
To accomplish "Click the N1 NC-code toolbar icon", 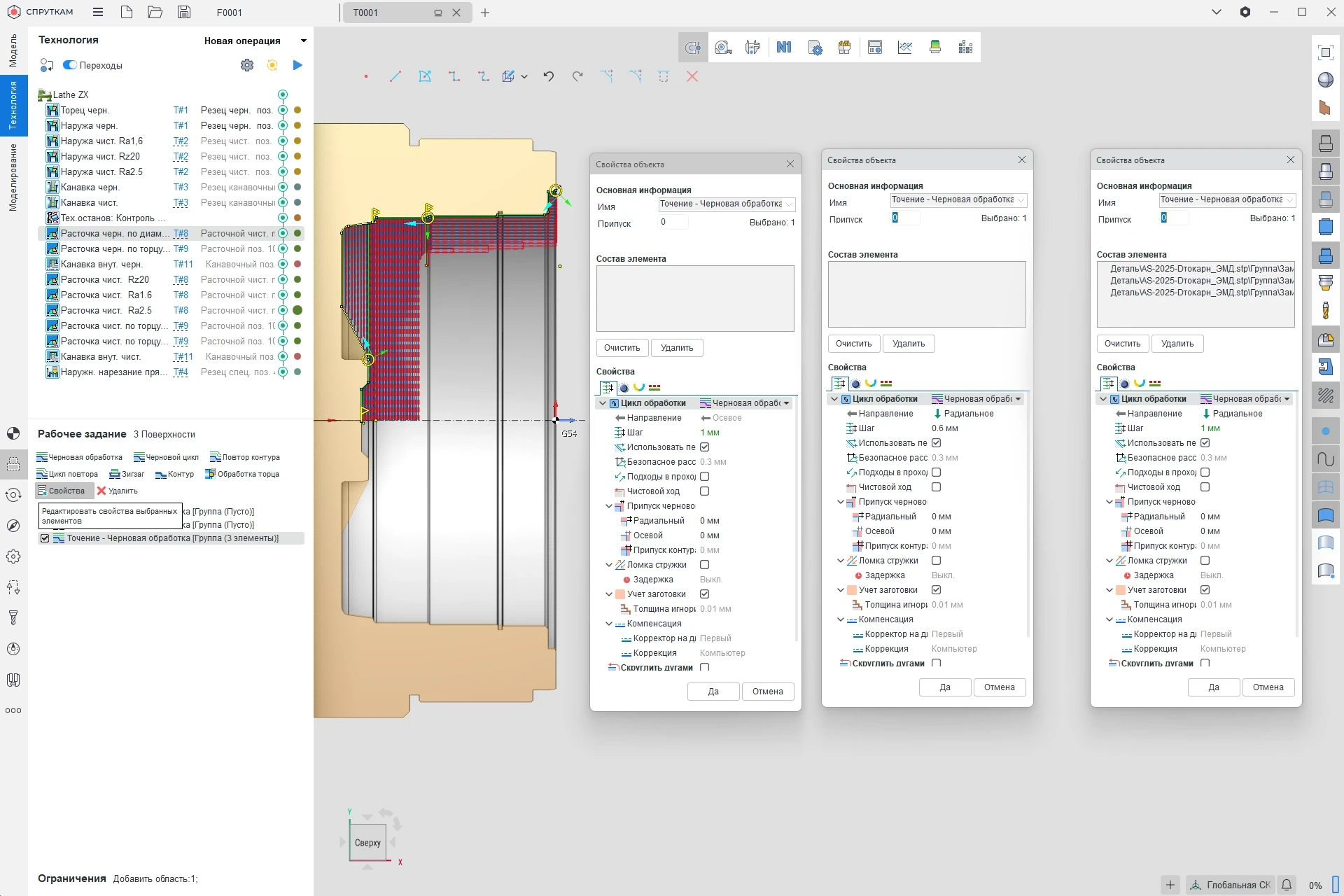I will tap(784, 48).
